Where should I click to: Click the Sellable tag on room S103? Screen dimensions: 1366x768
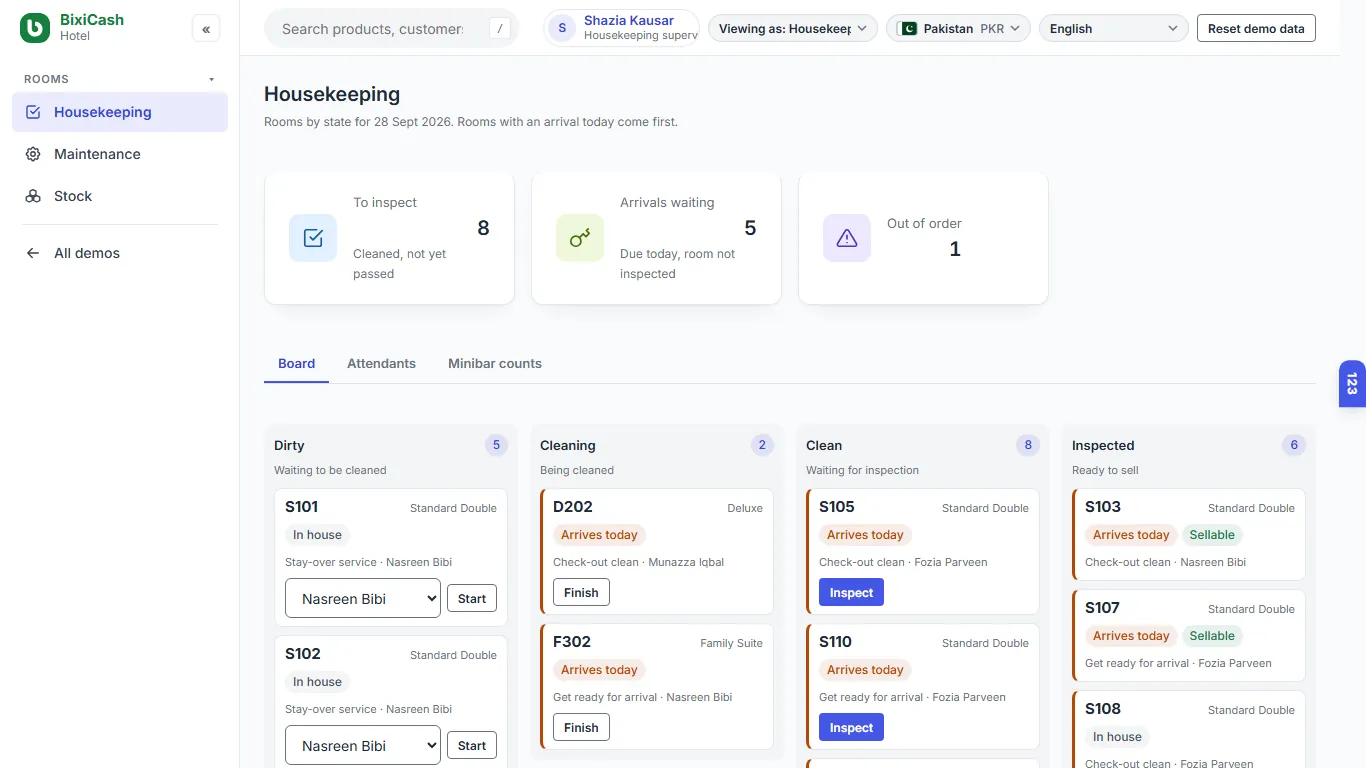pyautogui.click(x=1212, y=535)
